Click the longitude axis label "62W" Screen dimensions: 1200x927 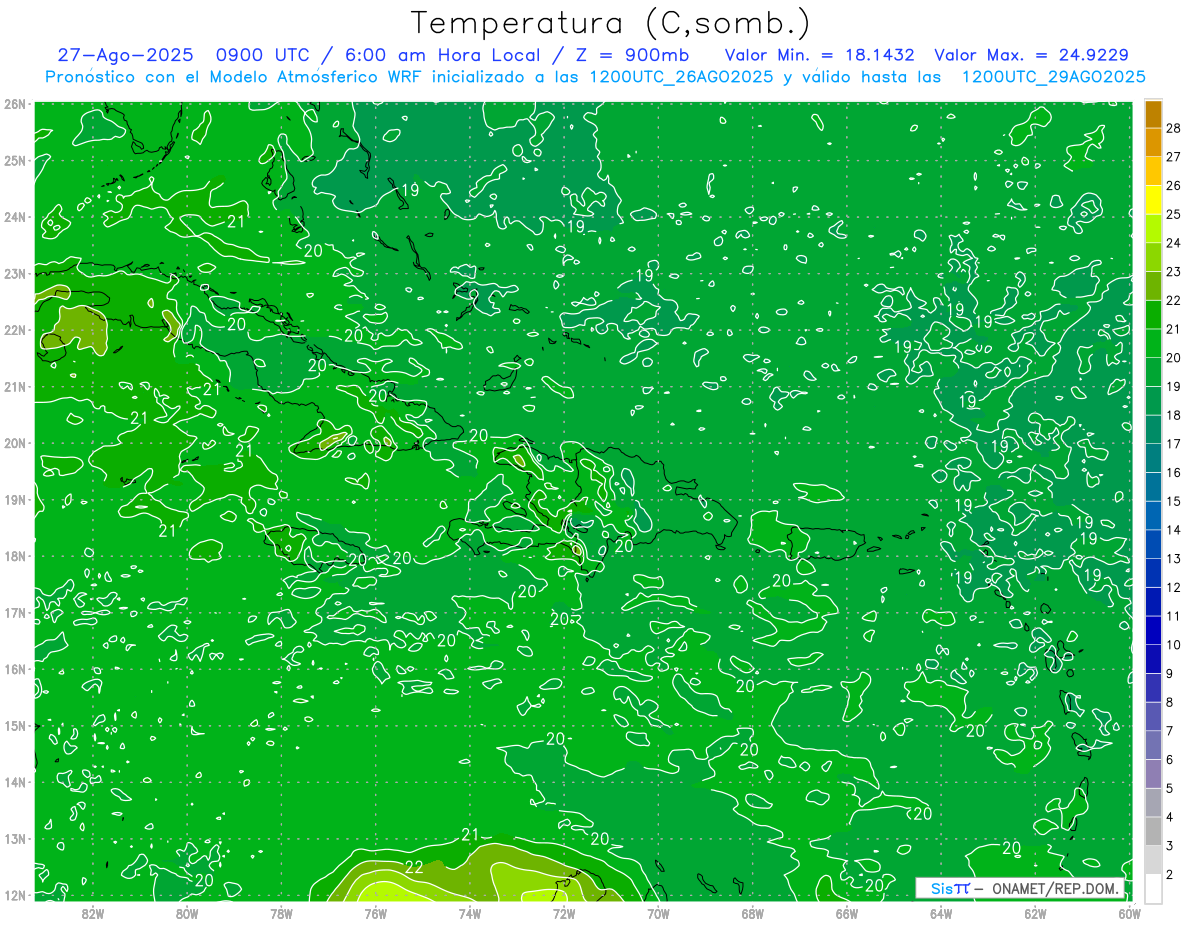coord(1034,913)
